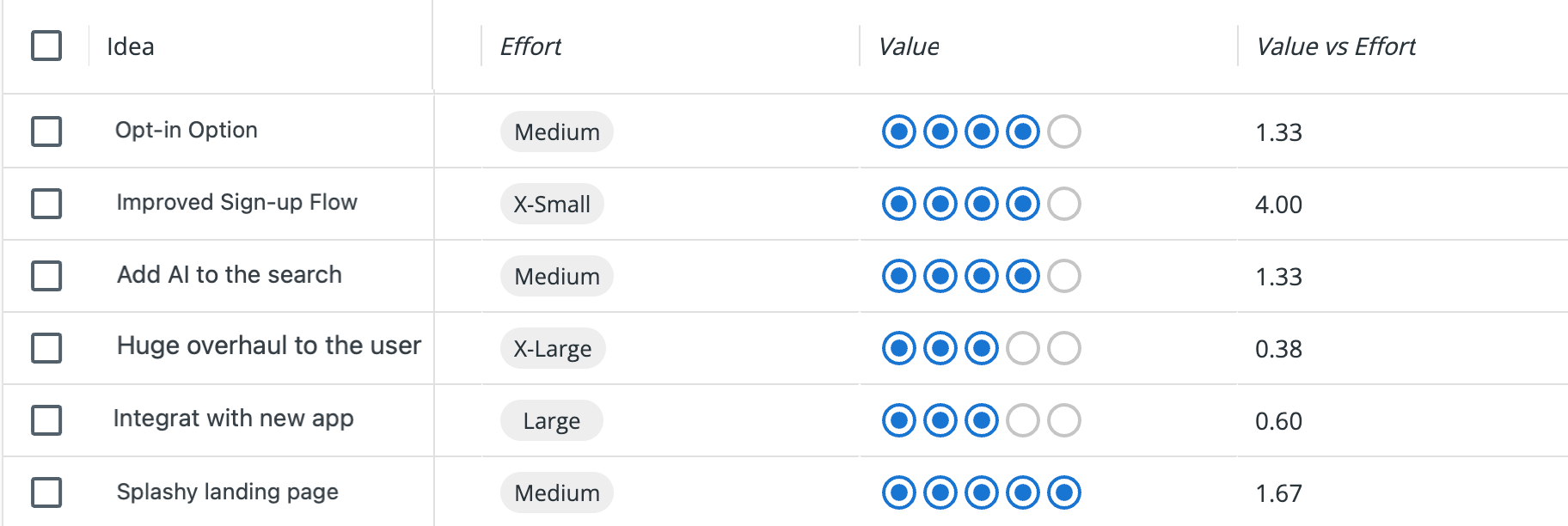Select the fifth value dot for Opt-in Option
This screenshot has height=526, width=1568.
click(x=1063, y=131)
